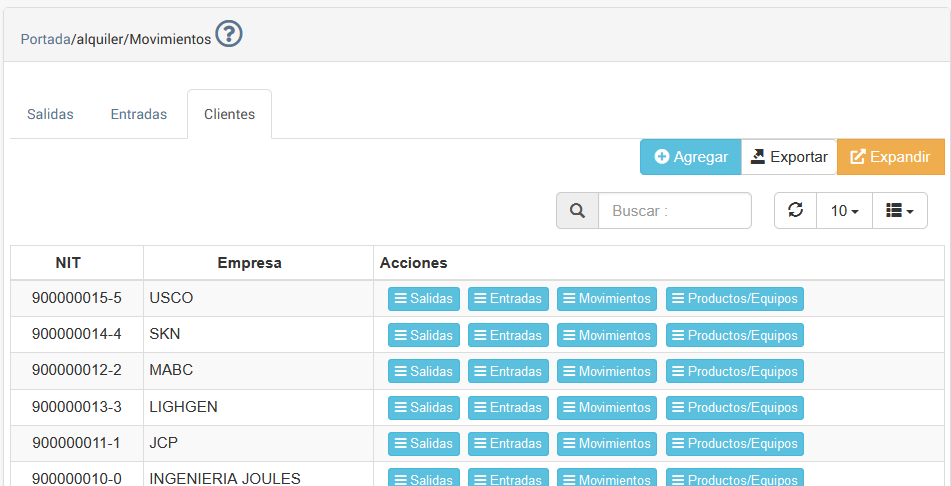This screenshot has width=951, height=486.
Task: Select the Clientes tab
Action: (229, 114)
